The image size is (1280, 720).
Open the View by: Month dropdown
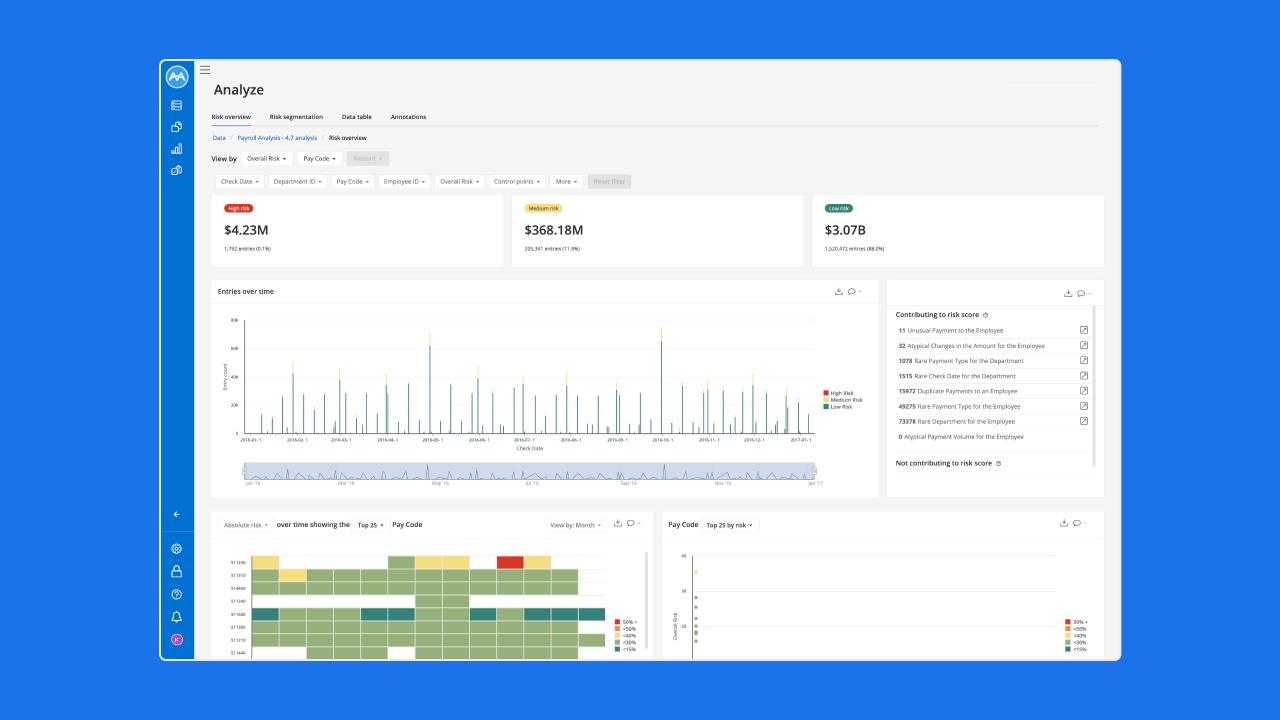[575, 524]
